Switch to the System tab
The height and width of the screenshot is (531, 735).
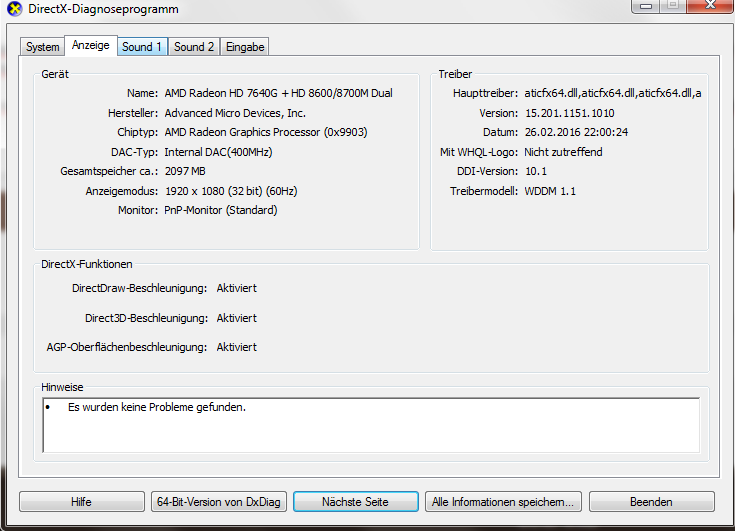pyautogui.click(x=42, y=47)
